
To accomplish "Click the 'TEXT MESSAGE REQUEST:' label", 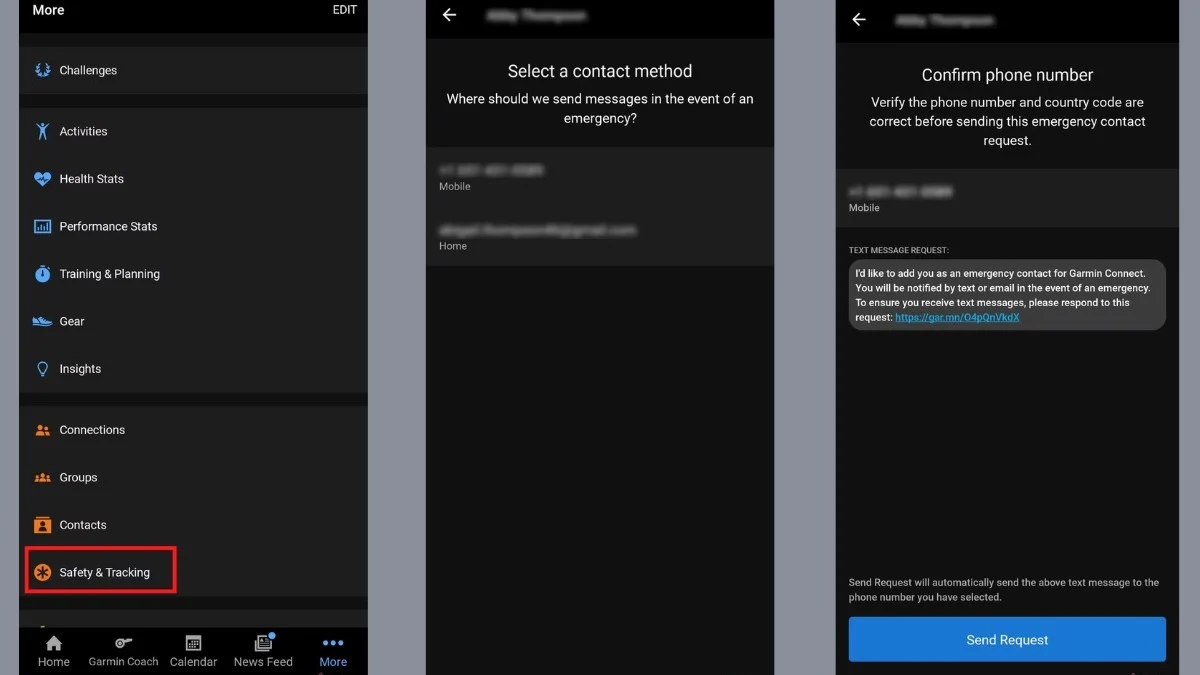I will click(x=899, y=250).
